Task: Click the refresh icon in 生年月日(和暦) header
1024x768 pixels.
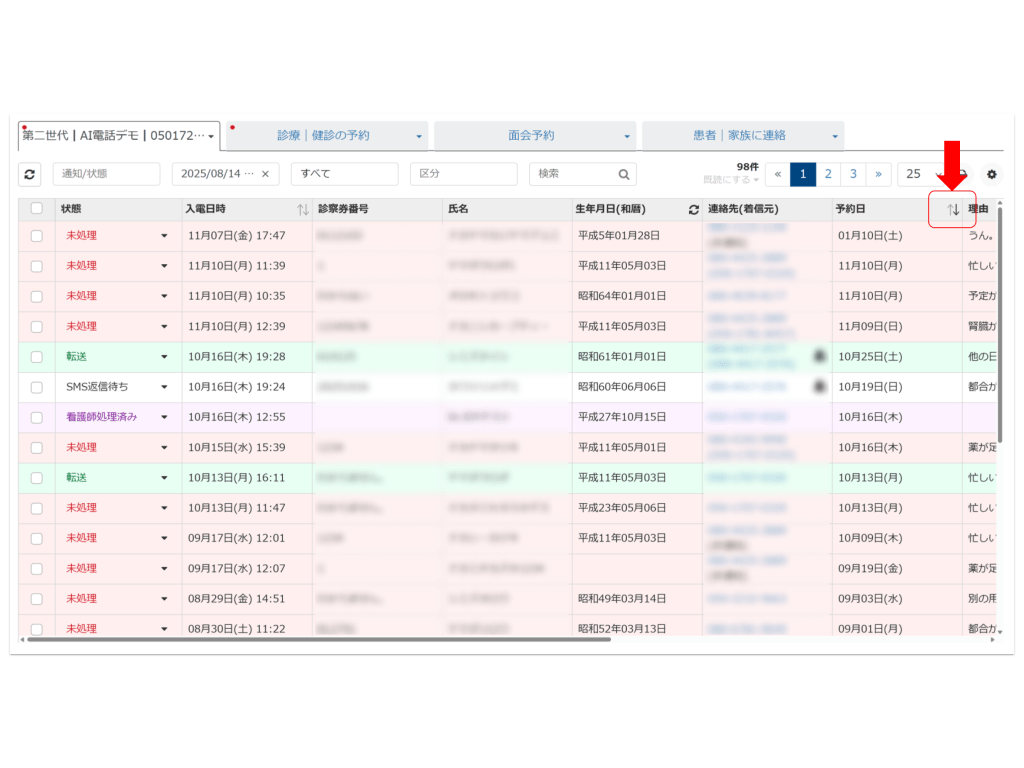Action: click(693, 209)
